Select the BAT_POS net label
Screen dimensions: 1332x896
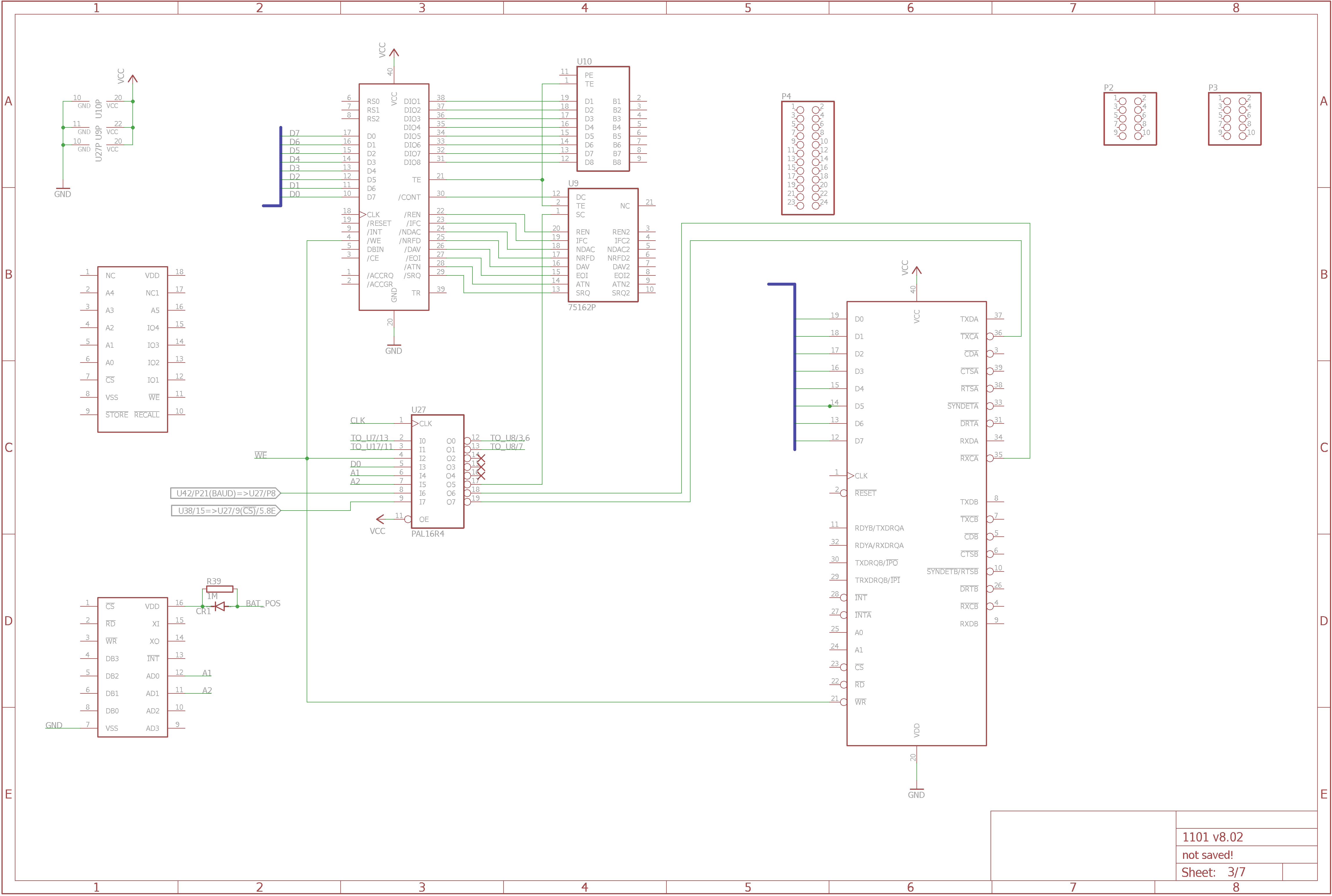click(263, 603)
